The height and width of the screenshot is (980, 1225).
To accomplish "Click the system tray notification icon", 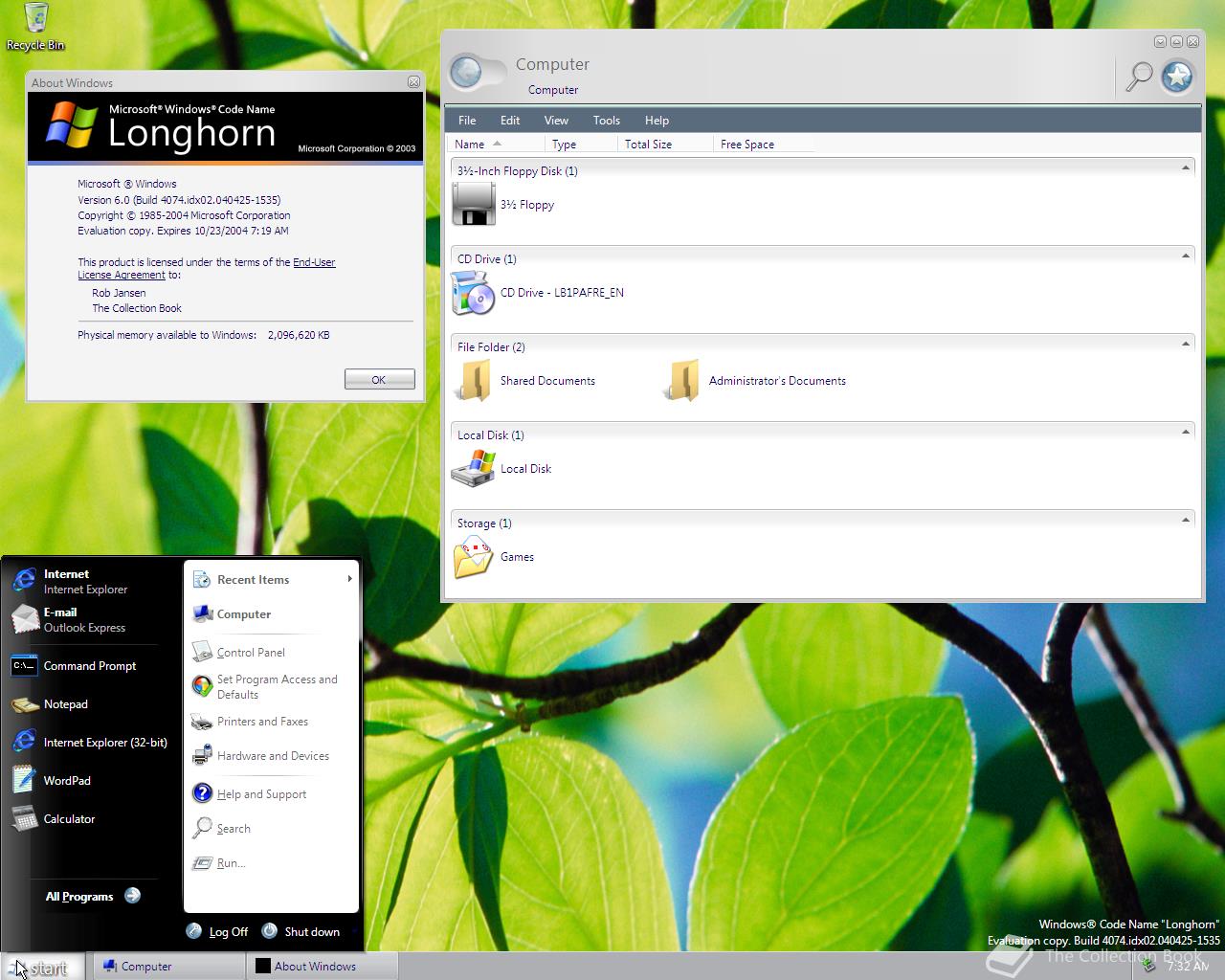I will click(1149, 966).
